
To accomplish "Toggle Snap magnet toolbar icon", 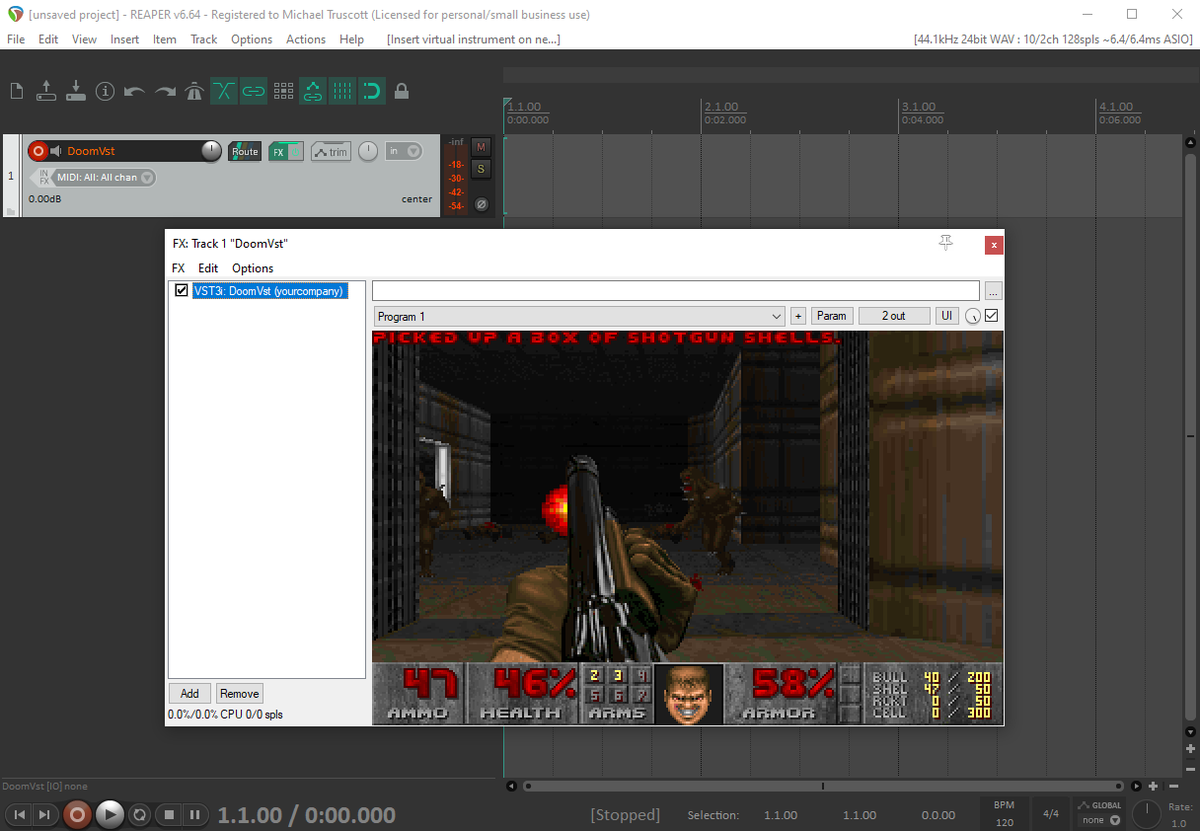I will [x=372, y=92].
